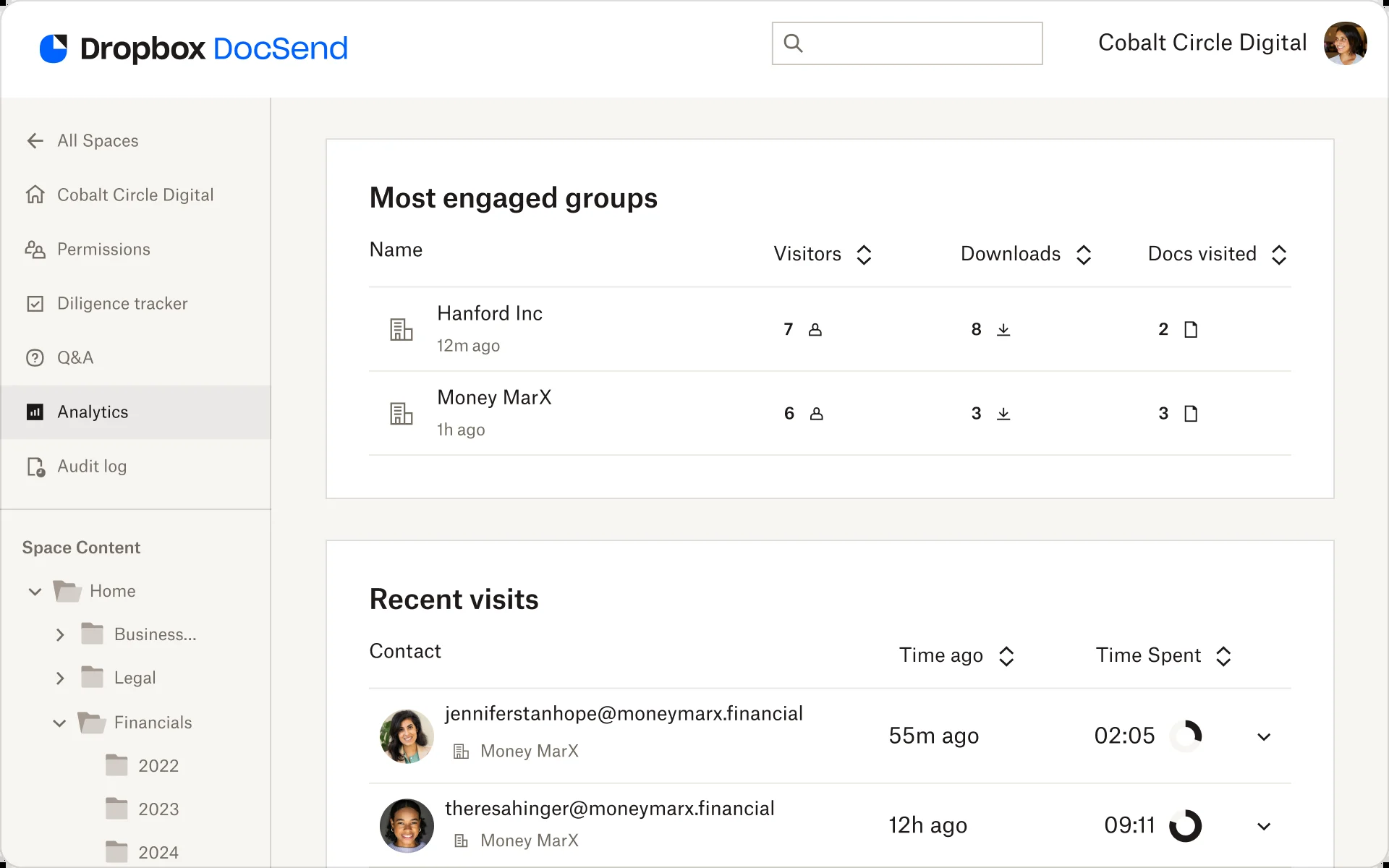
Task: Click the 09:11 time spent progress ring
Action: (x=1186, y=825)
